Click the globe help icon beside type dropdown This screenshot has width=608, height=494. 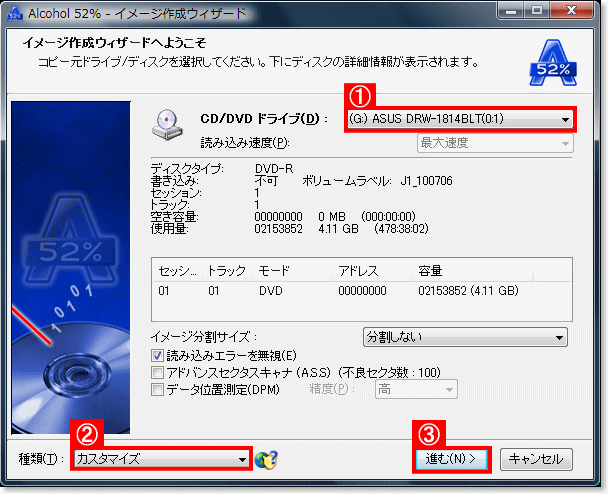266,460
